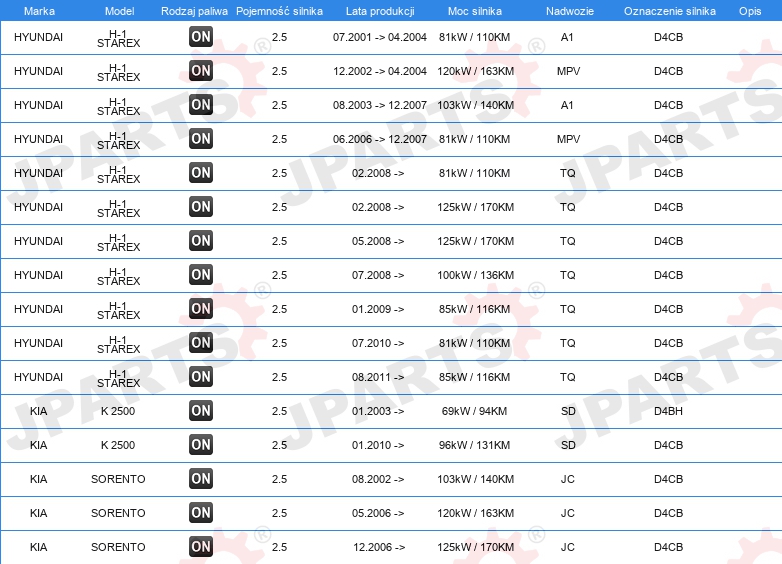
Task: Click ON fuel icon in 12.2002 -> 04.2004 row
Action: [x=201, y=70]
